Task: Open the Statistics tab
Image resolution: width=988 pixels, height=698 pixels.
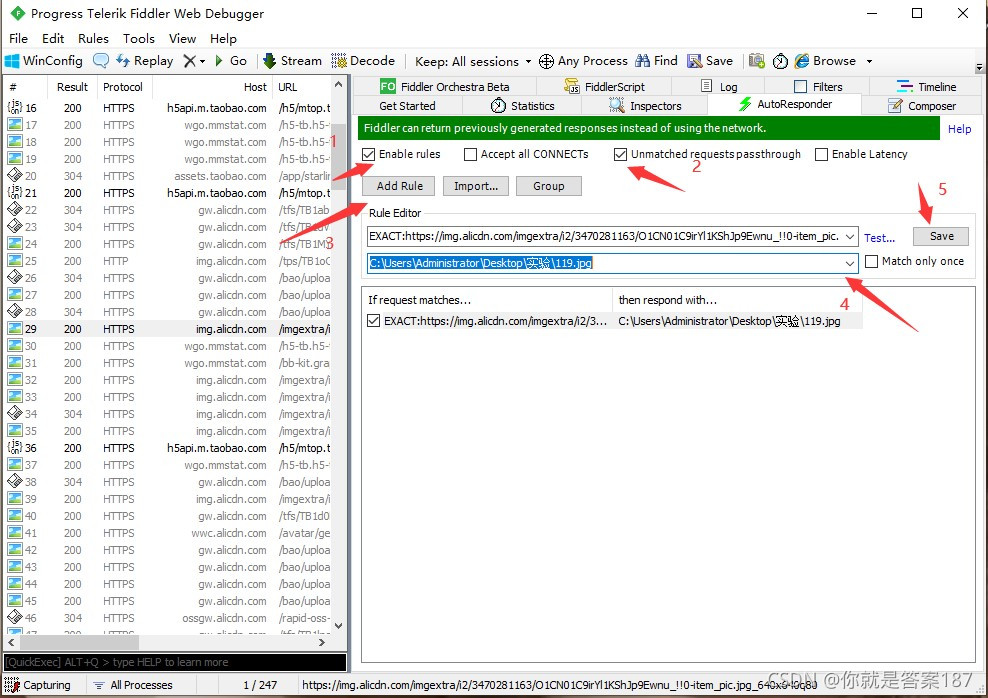Action: (523, 106)
